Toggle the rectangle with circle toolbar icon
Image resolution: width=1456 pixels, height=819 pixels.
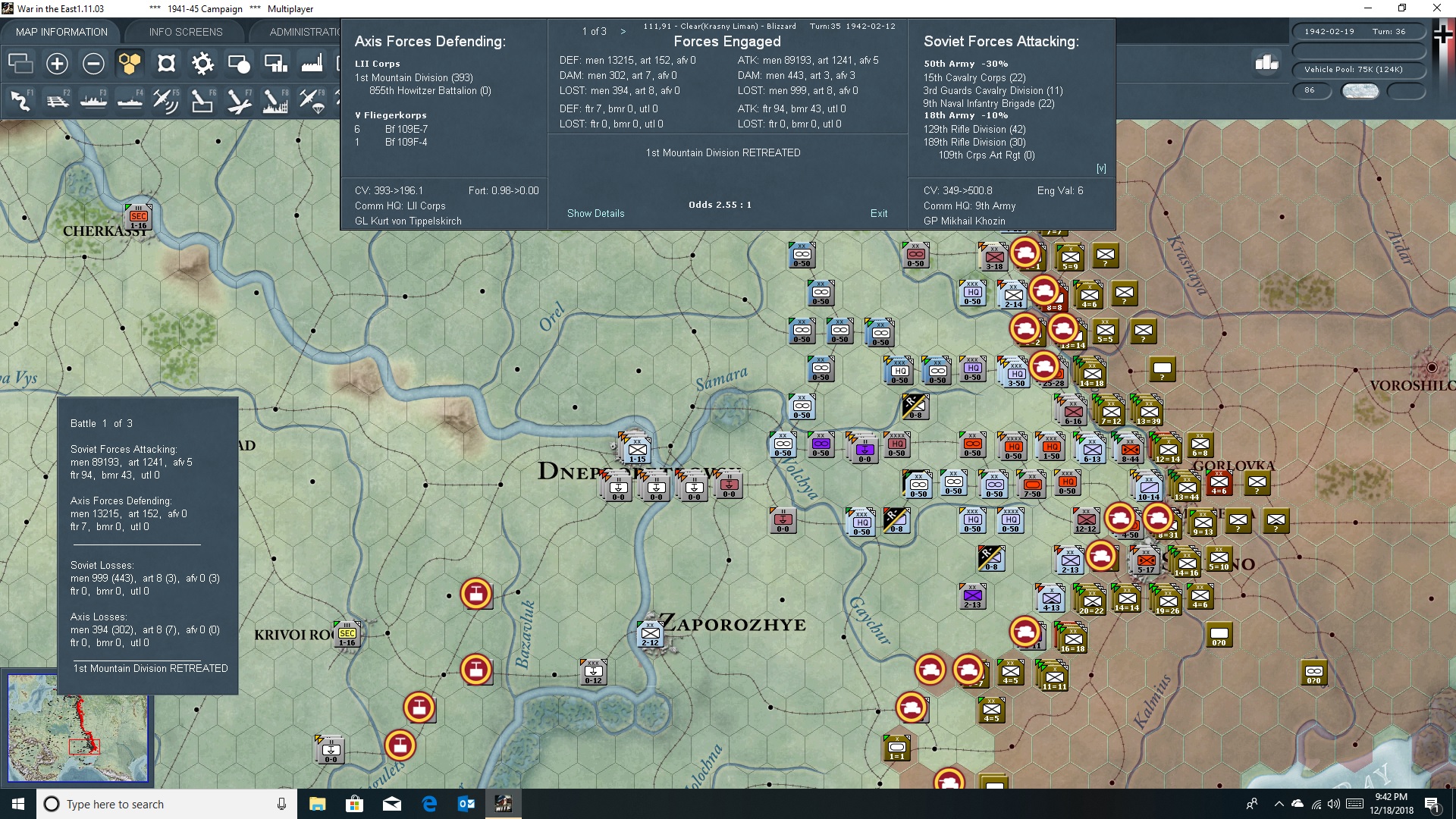pyautogui.click(x=239, y=64)
